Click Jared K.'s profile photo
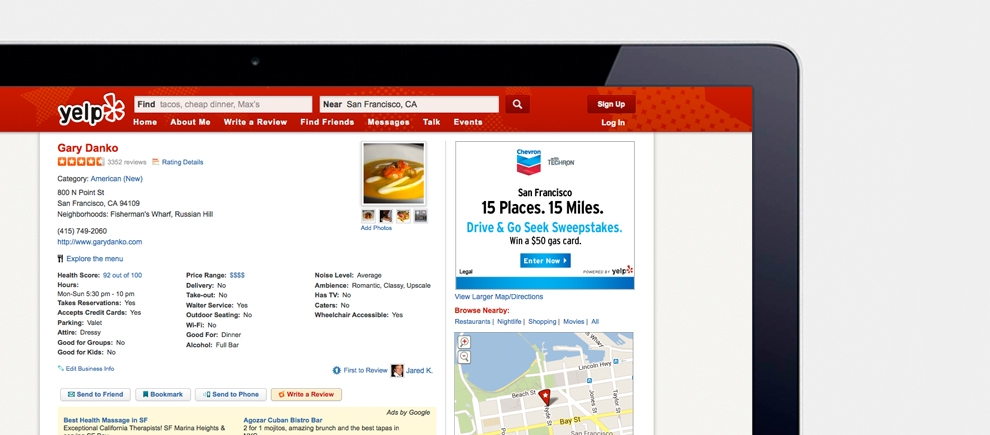 point(397,371)
